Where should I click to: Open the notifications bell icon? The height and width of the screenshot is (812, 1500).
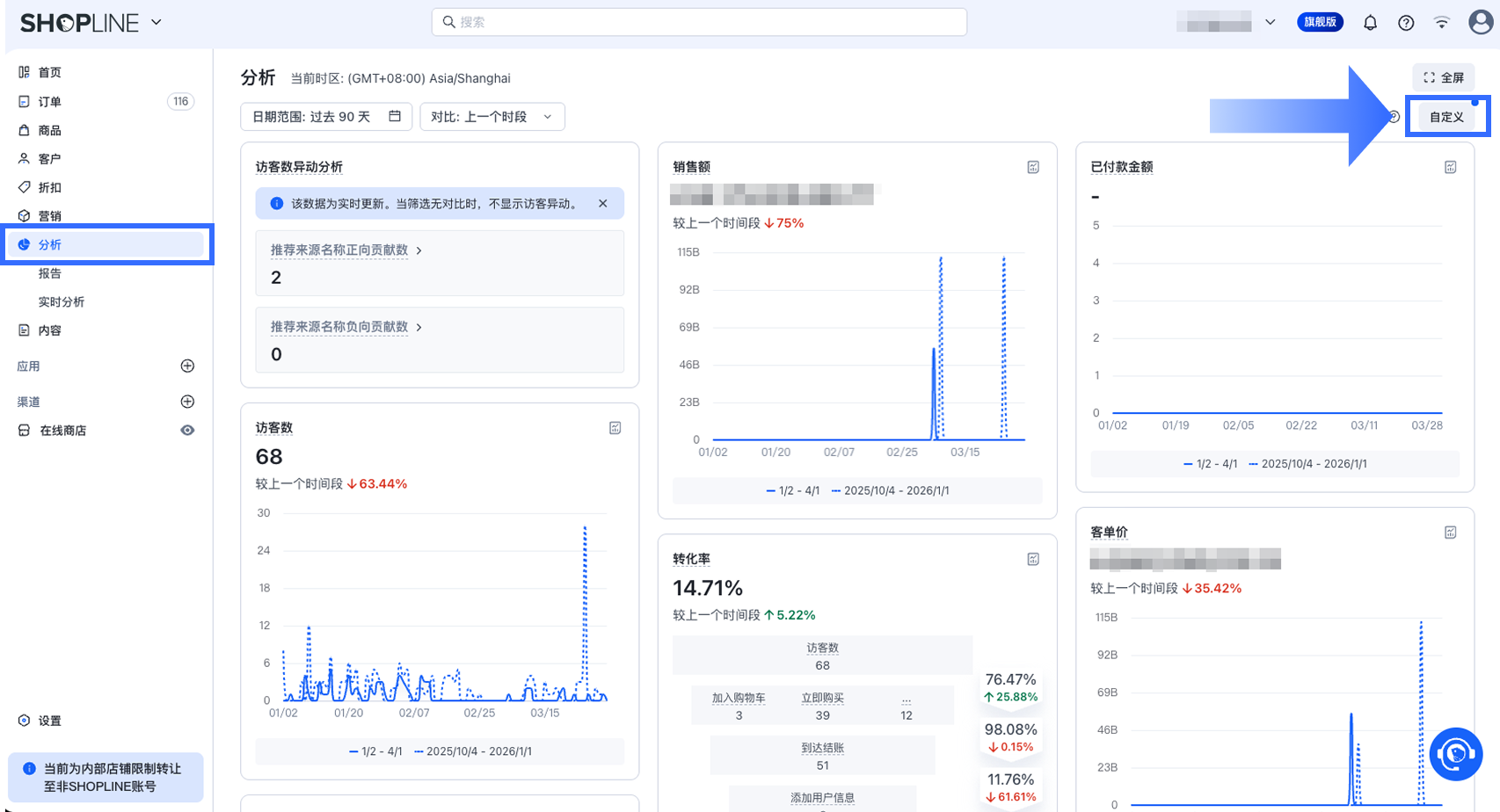pos(1370,23)
